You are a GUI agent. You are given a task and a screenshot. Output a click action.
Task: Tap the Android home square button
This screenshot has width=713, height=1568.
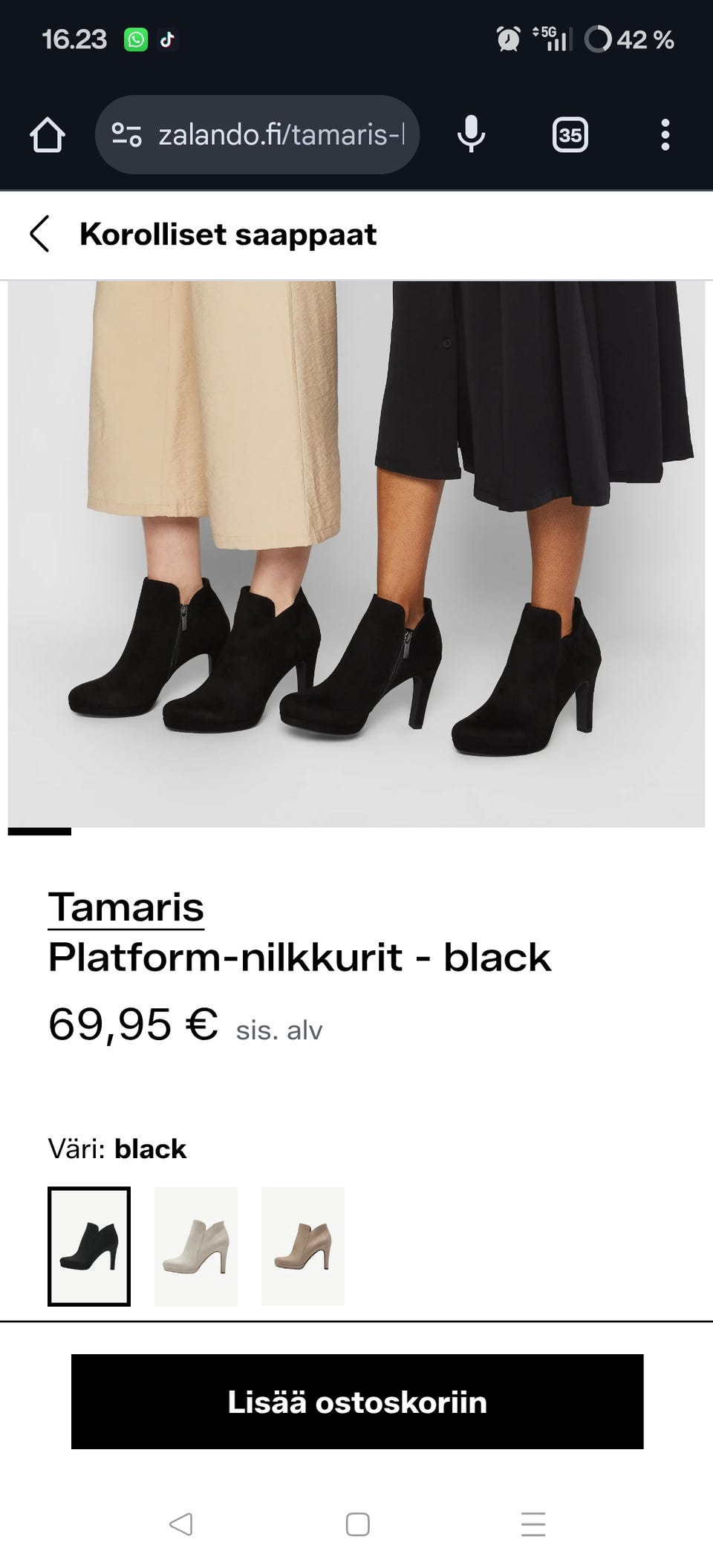point(357,1523)
